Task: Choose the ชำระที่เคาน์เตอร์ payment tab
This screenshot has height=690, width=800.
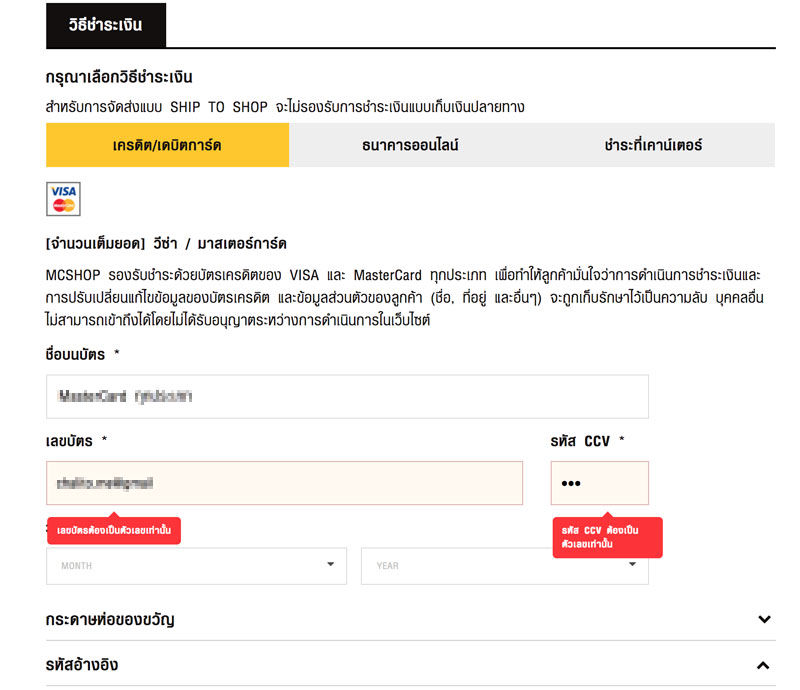Action: click(x=653, y=145)
